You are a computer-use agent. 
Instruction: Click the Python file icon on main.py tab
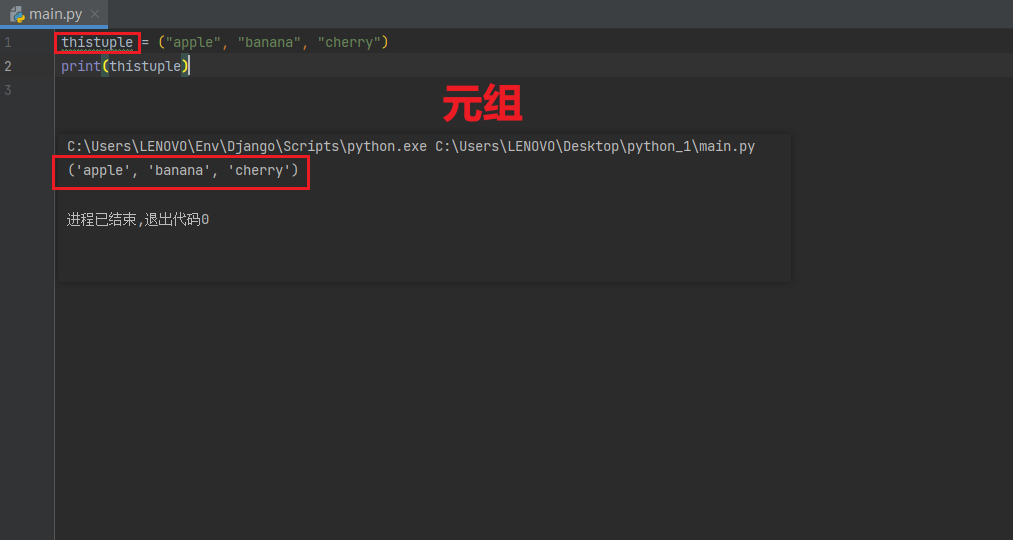17,14
